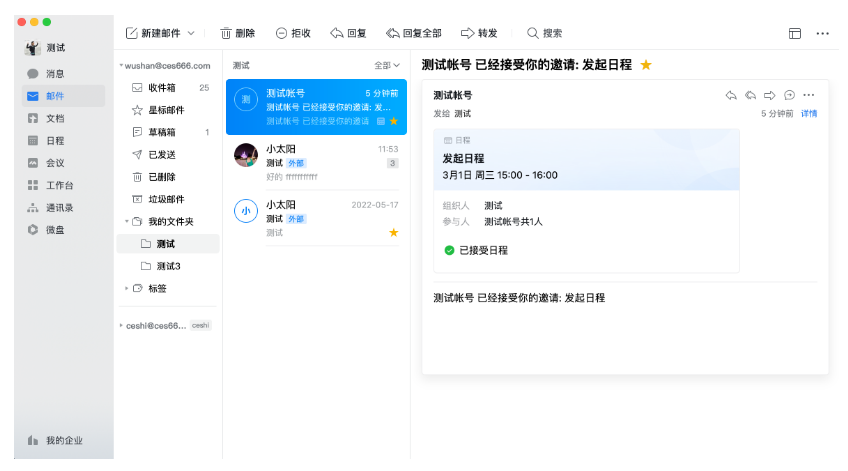Open the 全部 filter dropdown

[x=387, y=65]
